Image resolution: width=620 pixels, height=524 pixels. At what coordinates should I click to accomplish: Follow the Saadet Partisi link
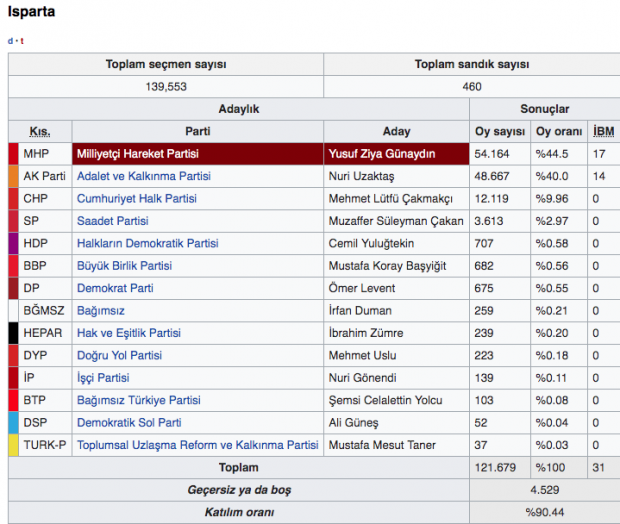coord(113,221)
